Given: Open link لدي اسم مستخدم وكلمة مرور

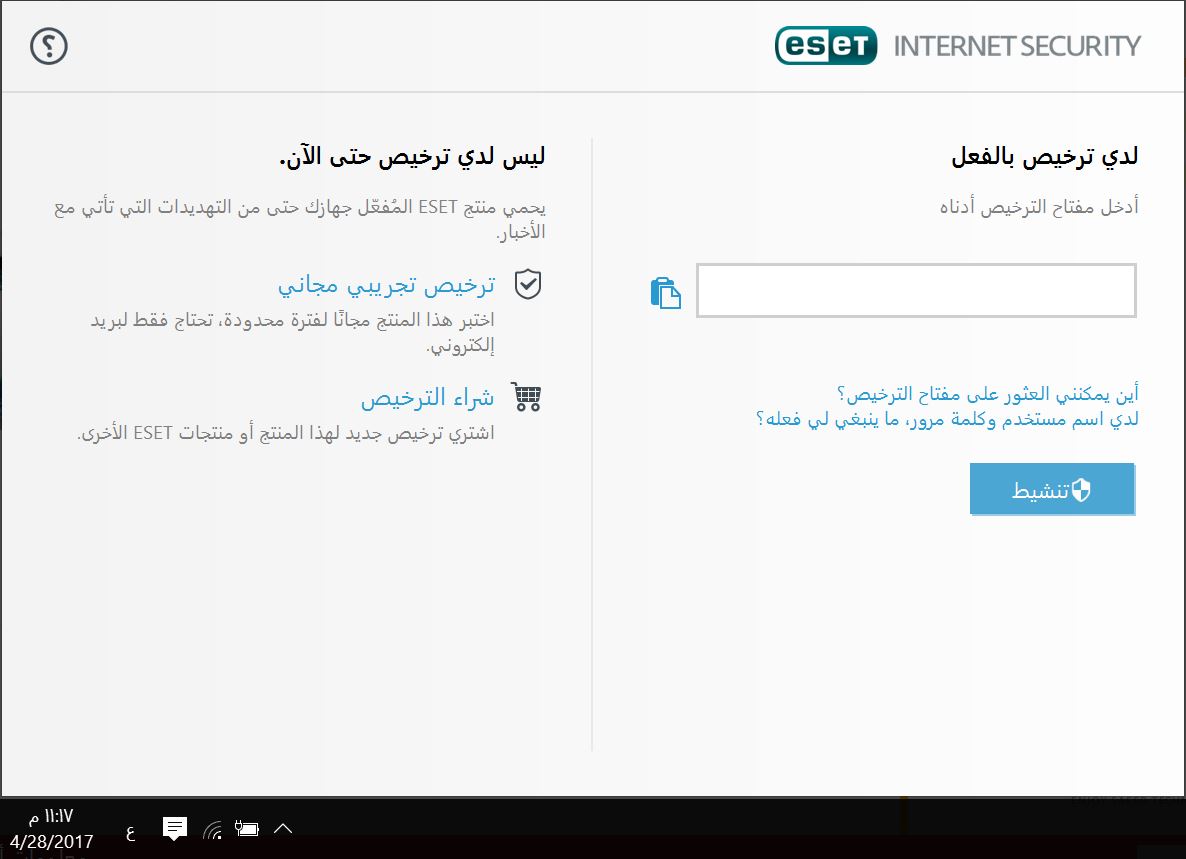Looking at the screenshot, I should 947,418.
